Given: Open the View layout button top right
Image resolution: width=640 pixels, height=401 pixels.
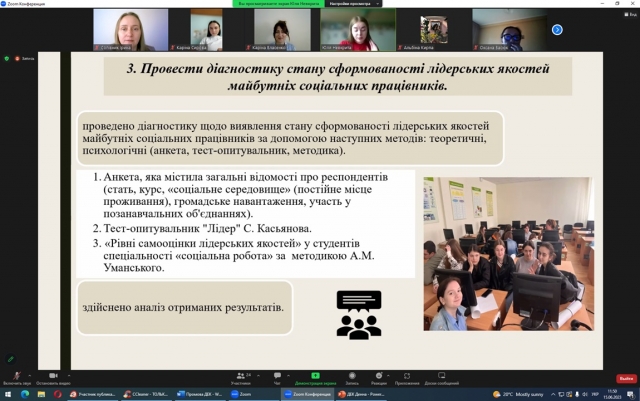Looking at the screenshot, I should (x=630, y=14).
